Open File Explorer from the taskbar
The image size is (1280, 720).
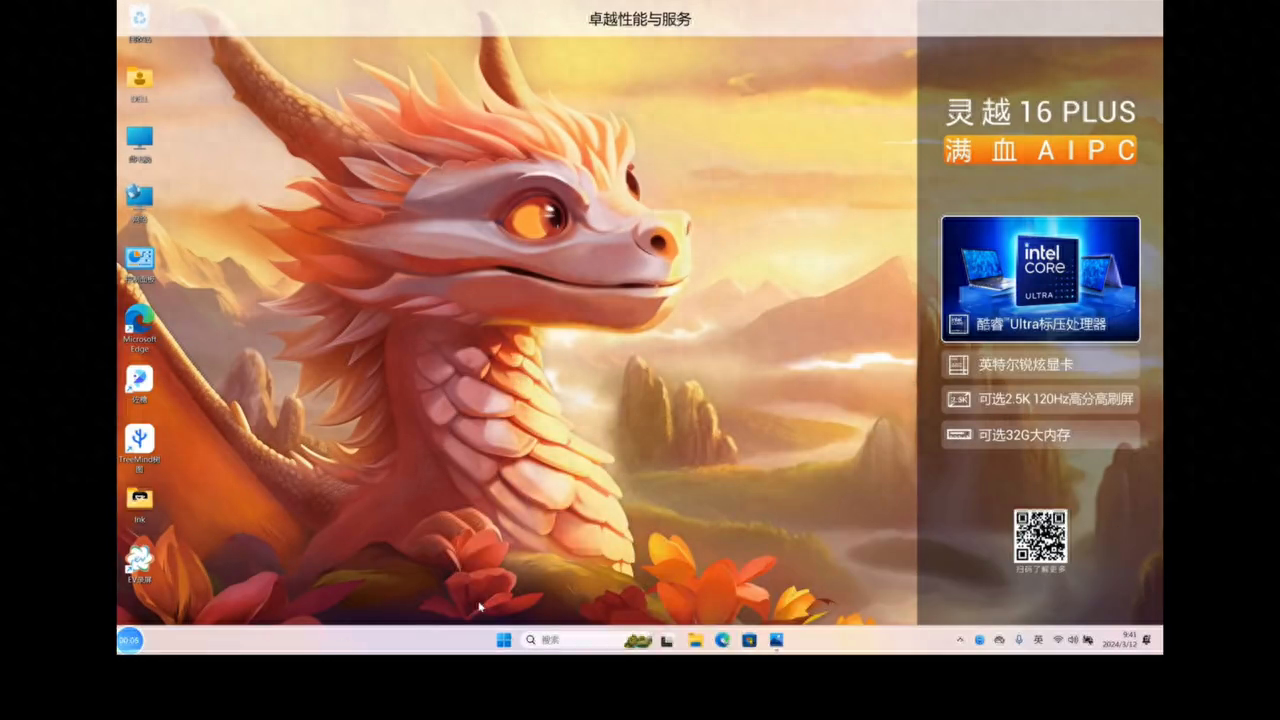[x=694, y=640]
